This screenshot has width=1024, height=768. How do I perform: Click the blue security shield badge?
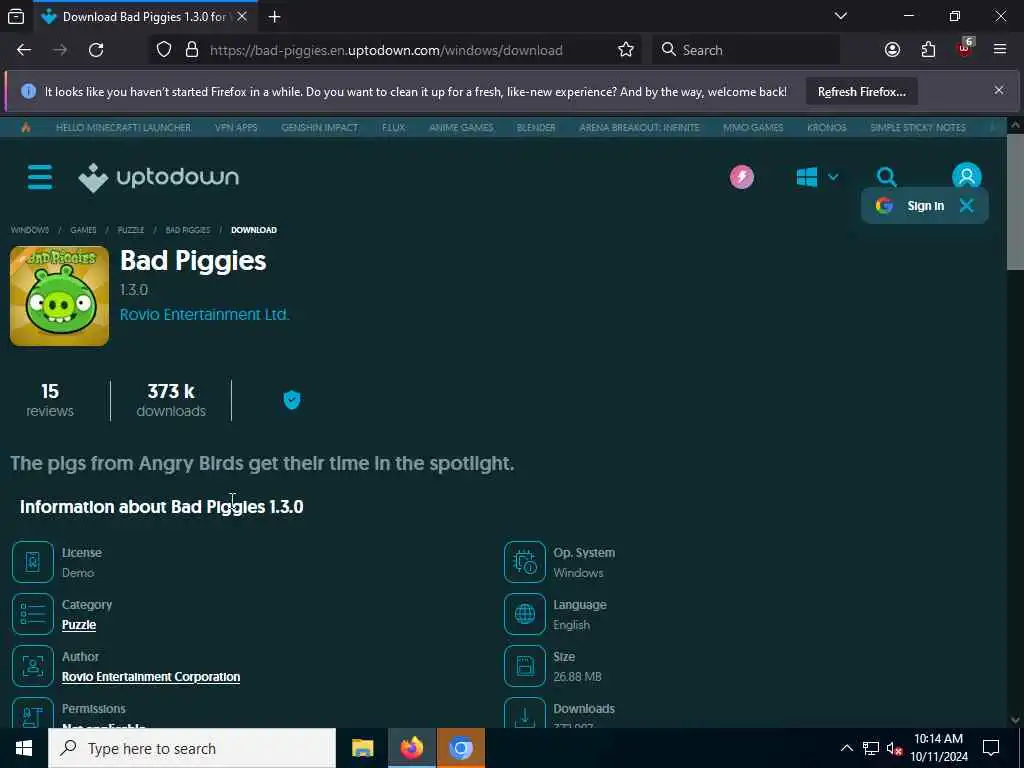click(292, 400)
